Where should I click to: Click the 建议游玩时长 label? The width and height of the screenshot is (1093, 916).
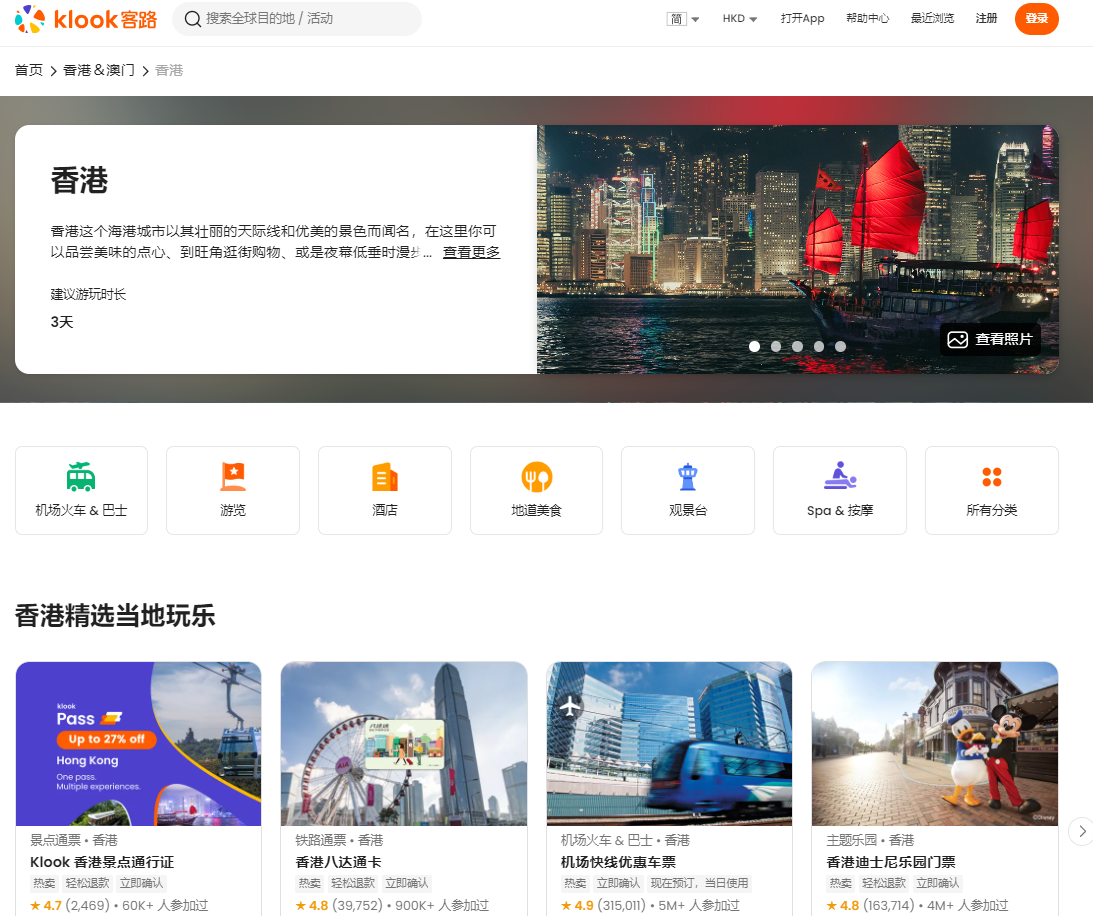[88, 294]
